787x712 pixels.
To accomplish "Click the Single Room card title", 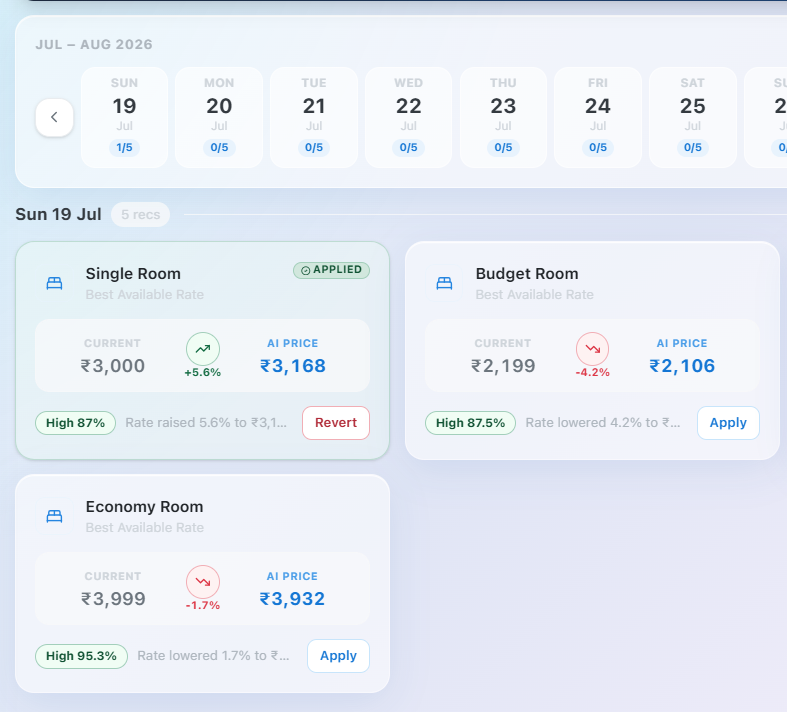I will (133, 274).
